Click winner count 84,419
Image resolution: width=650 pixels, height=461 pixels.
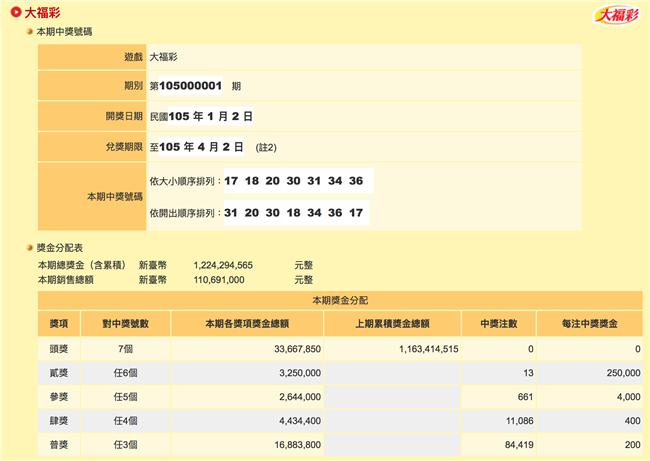tap(519, 445)
